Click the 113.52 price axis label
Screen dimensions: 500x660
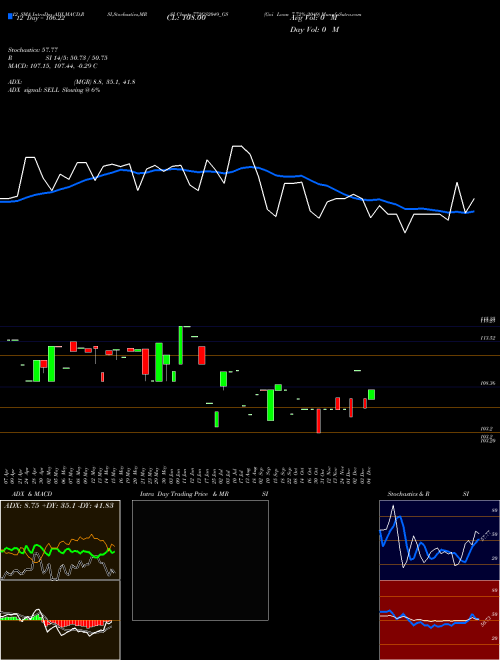click(488, 338)
